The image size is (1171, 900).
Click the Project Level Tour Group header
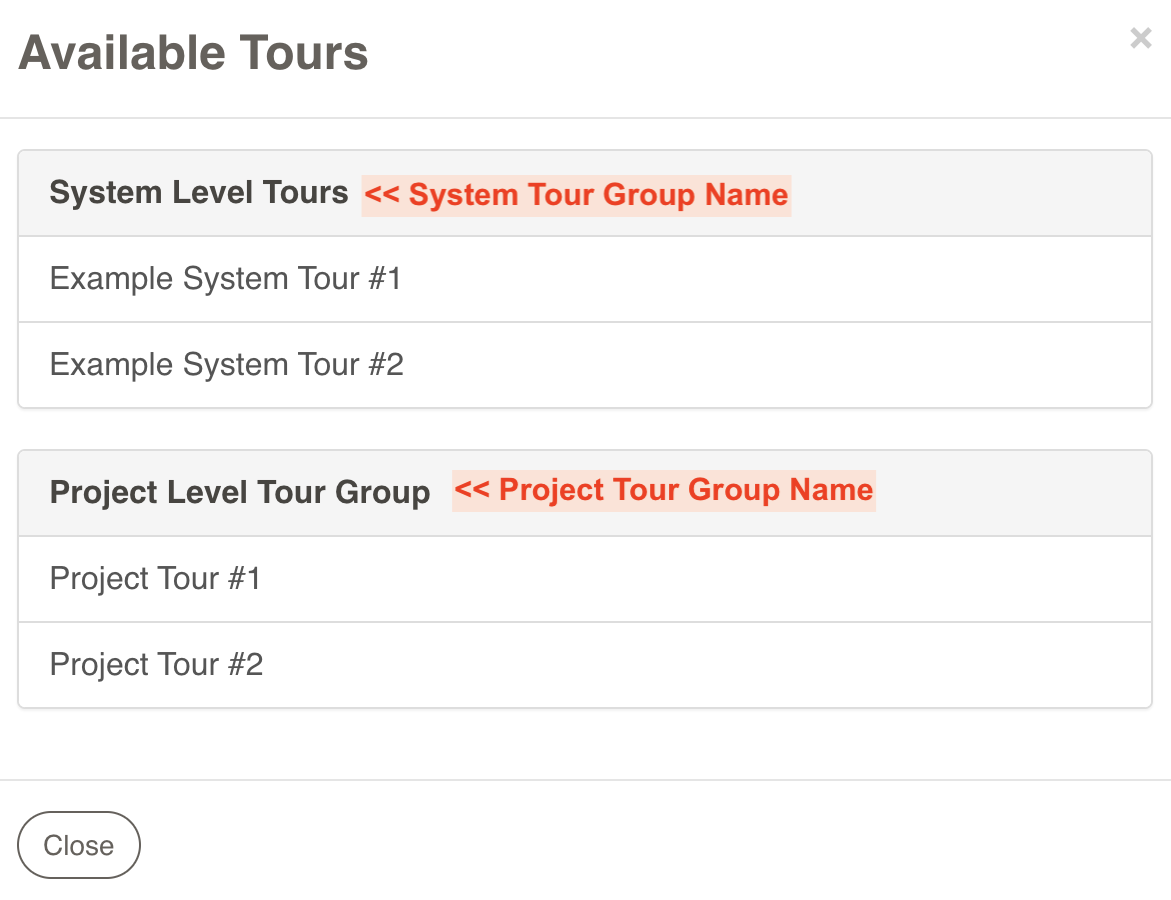[x=240, y=492]
